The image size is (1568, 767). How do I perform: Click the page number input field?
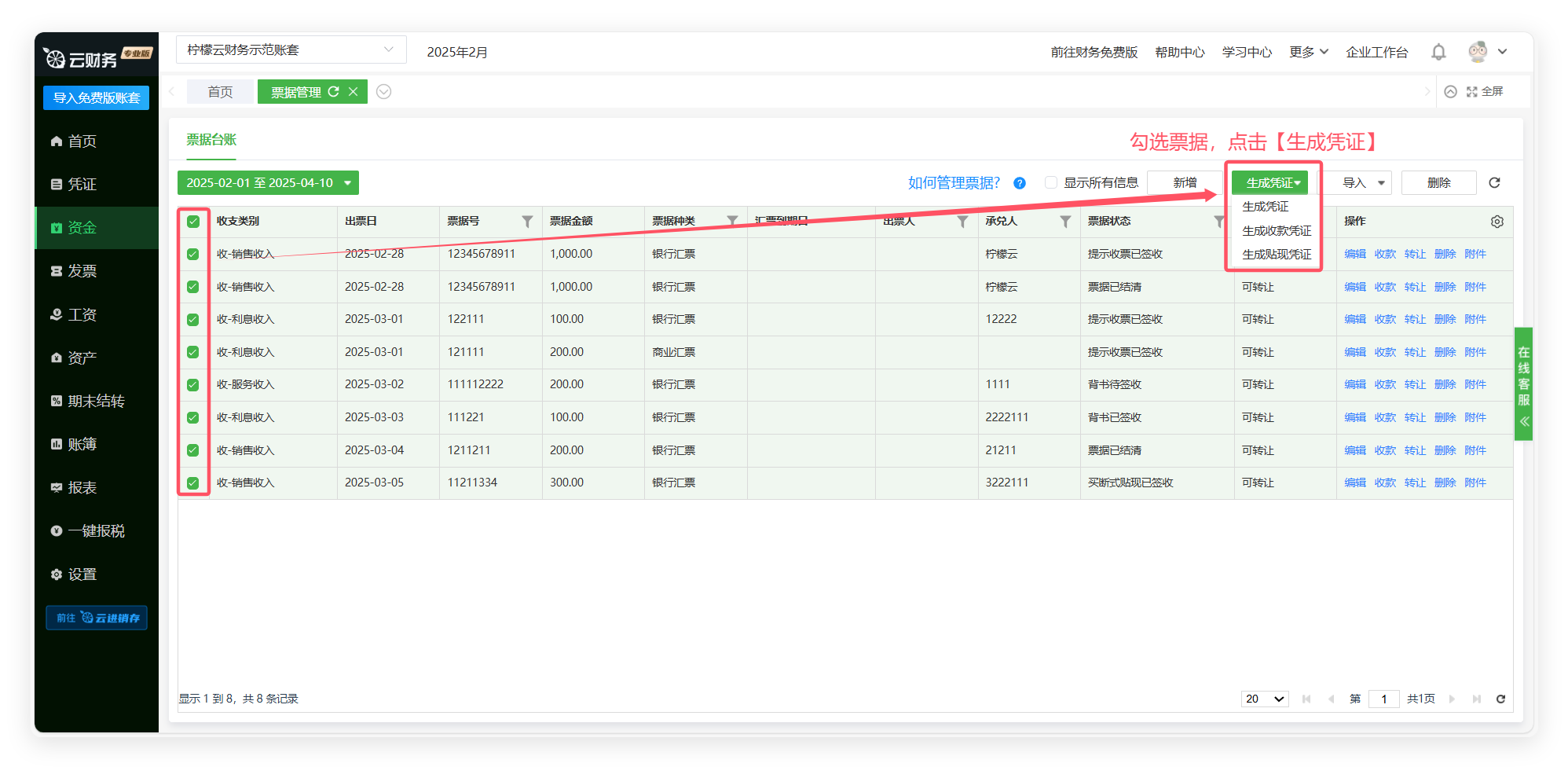click(1383, 699)
